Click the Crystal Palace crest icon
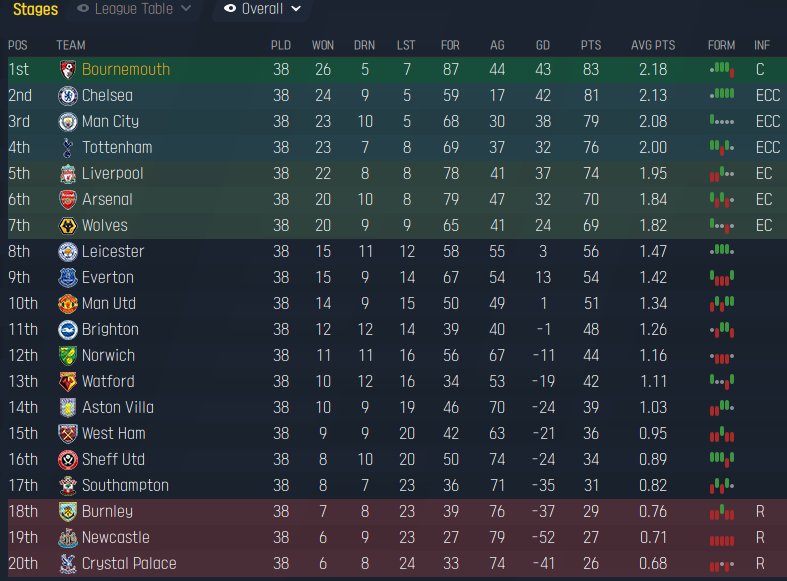 (x=68, y=564)
